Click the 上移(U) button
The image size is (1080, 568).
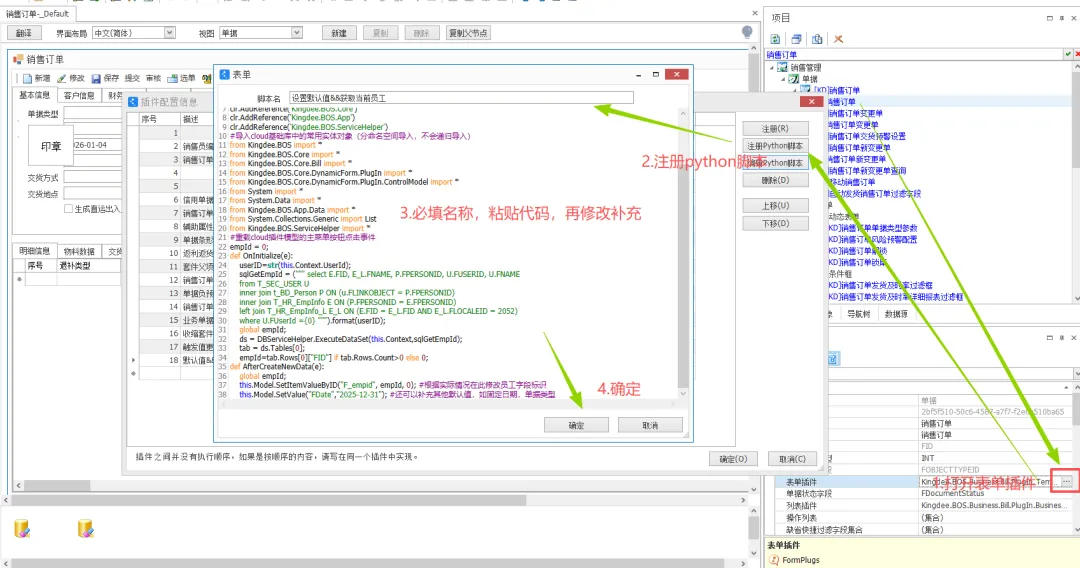tap(775, 206)
